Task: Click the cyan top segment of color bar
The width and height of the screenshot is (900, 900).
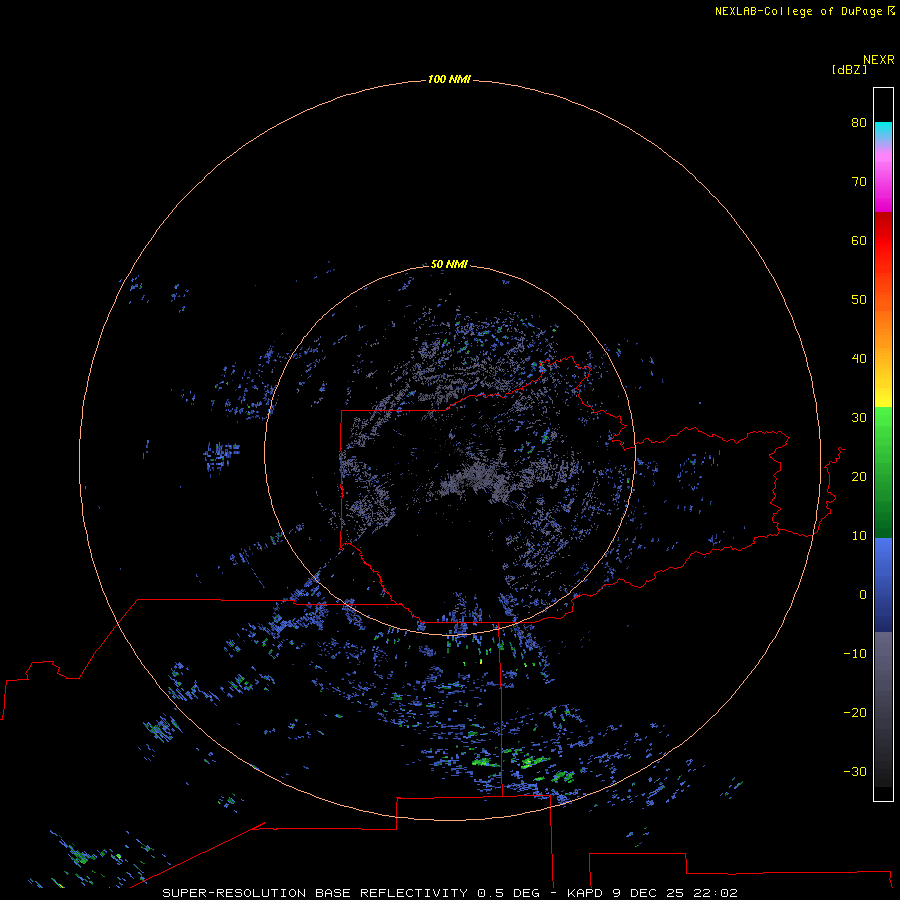Action: pyautogui.click(x=883, y=130)
